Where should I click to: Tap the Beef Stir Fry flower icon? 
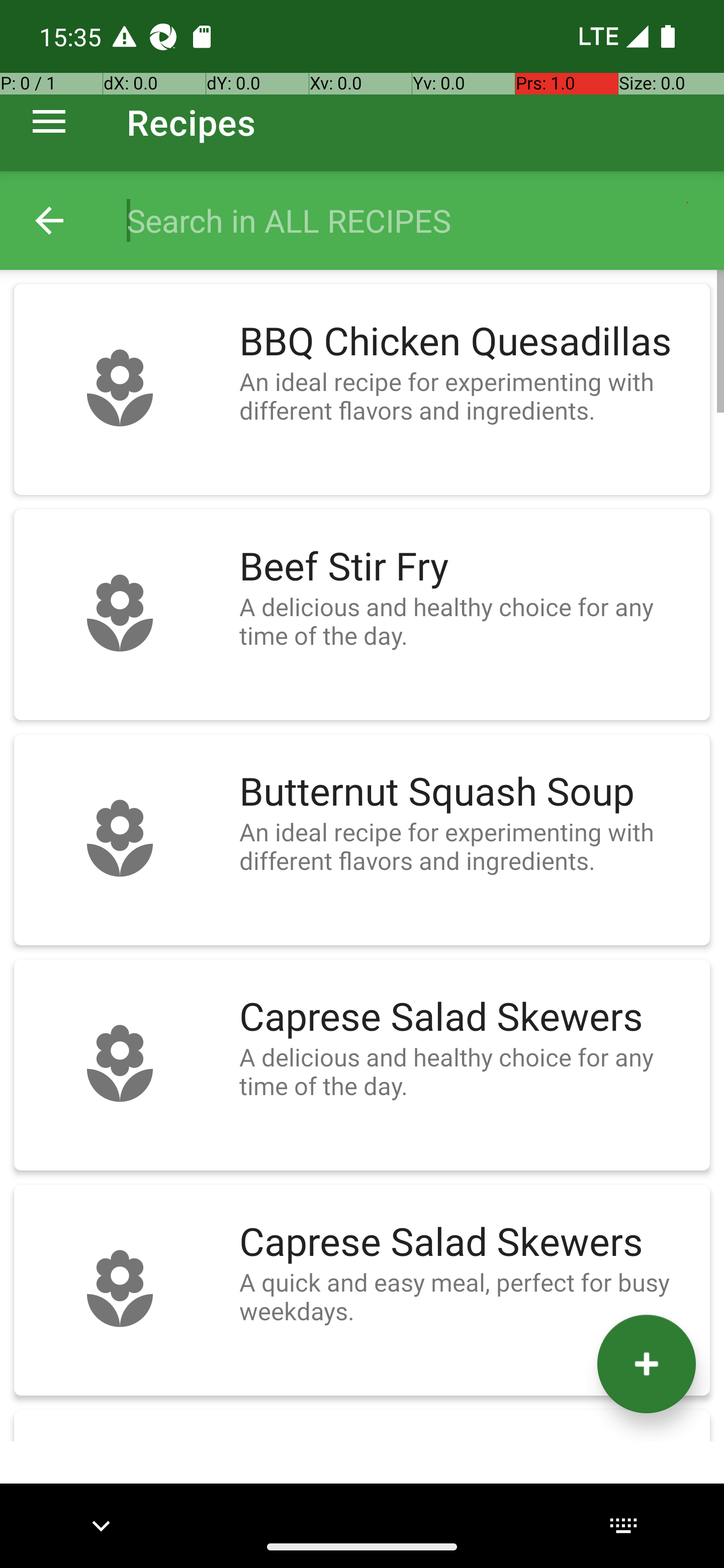pyautogui.click(x=120, y=614)
